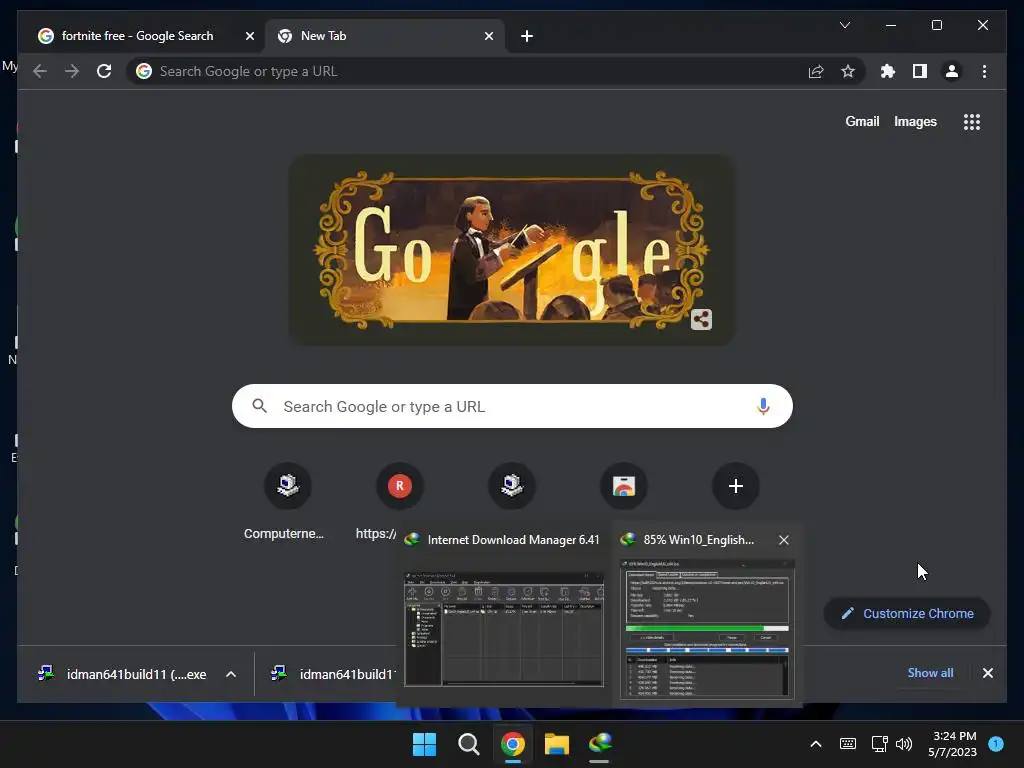Toggle the Chrome side panel

[x=920, y=71]
